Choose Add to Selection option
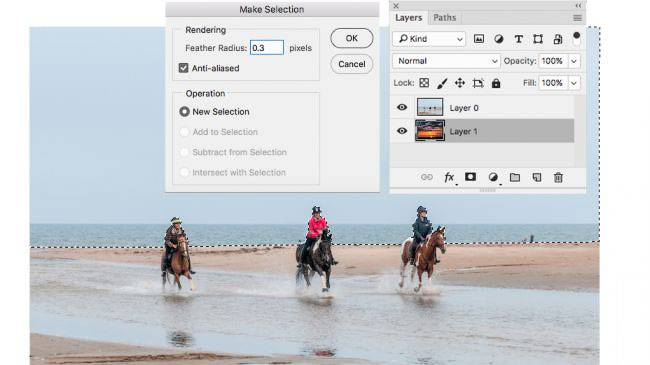 click(184, 132)
